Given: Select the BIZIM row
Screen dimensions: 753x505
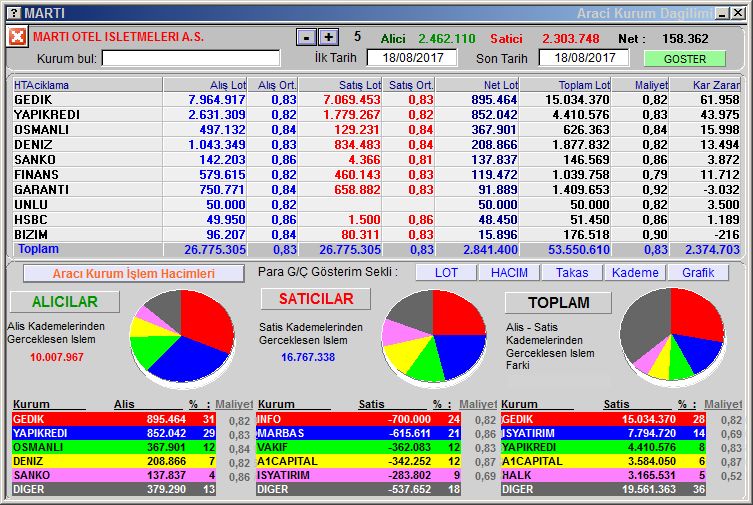Looking at the screenshot, I should click(376, 235).
